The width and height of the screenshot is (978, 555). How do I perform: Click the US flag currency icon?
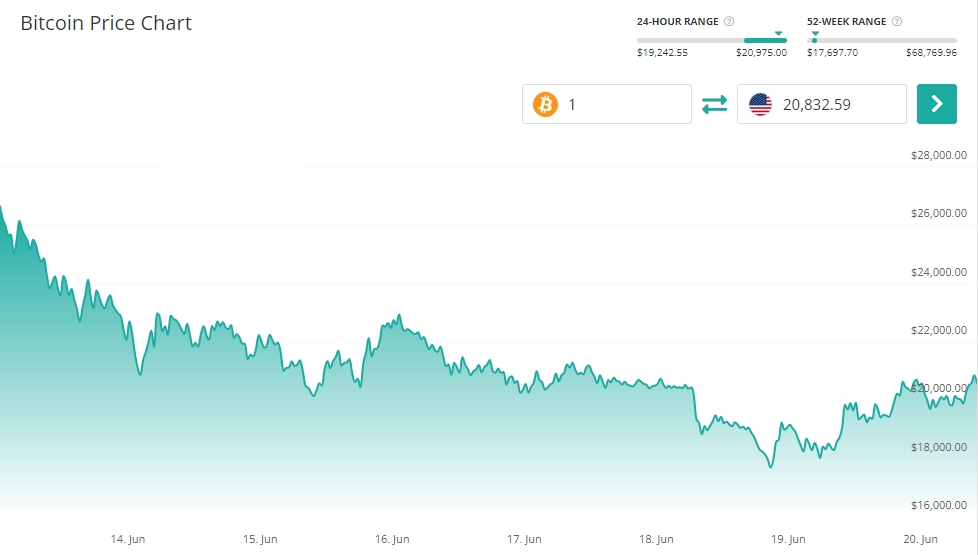761,104
